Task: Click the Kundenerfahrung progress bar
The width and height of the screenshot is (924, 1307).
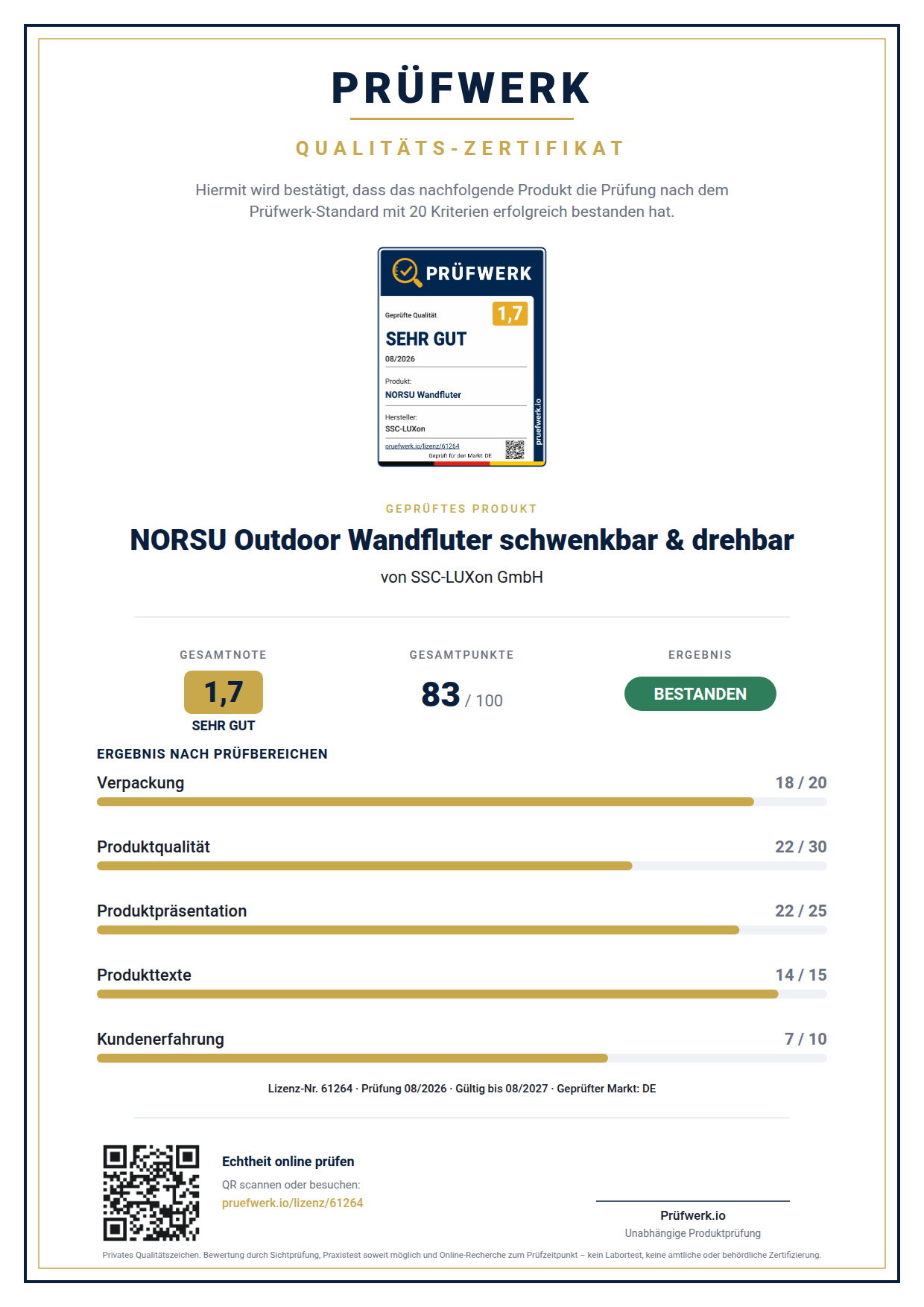Action: pyautogui.click(x=462, y=1058)
